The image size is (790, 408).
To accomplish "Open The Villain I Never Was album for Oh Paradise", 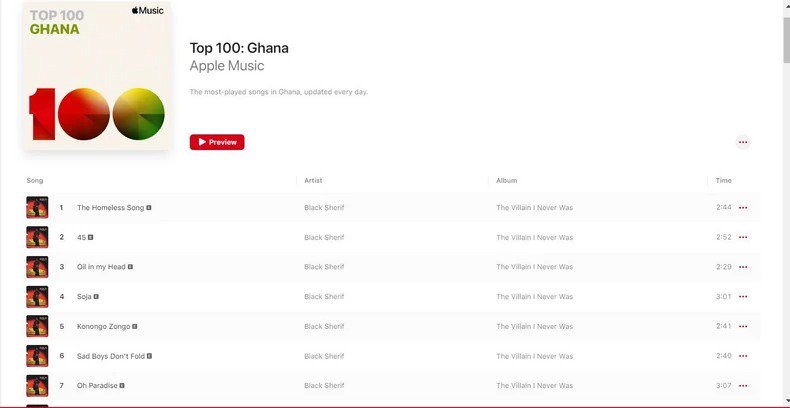I will point(534,385).
